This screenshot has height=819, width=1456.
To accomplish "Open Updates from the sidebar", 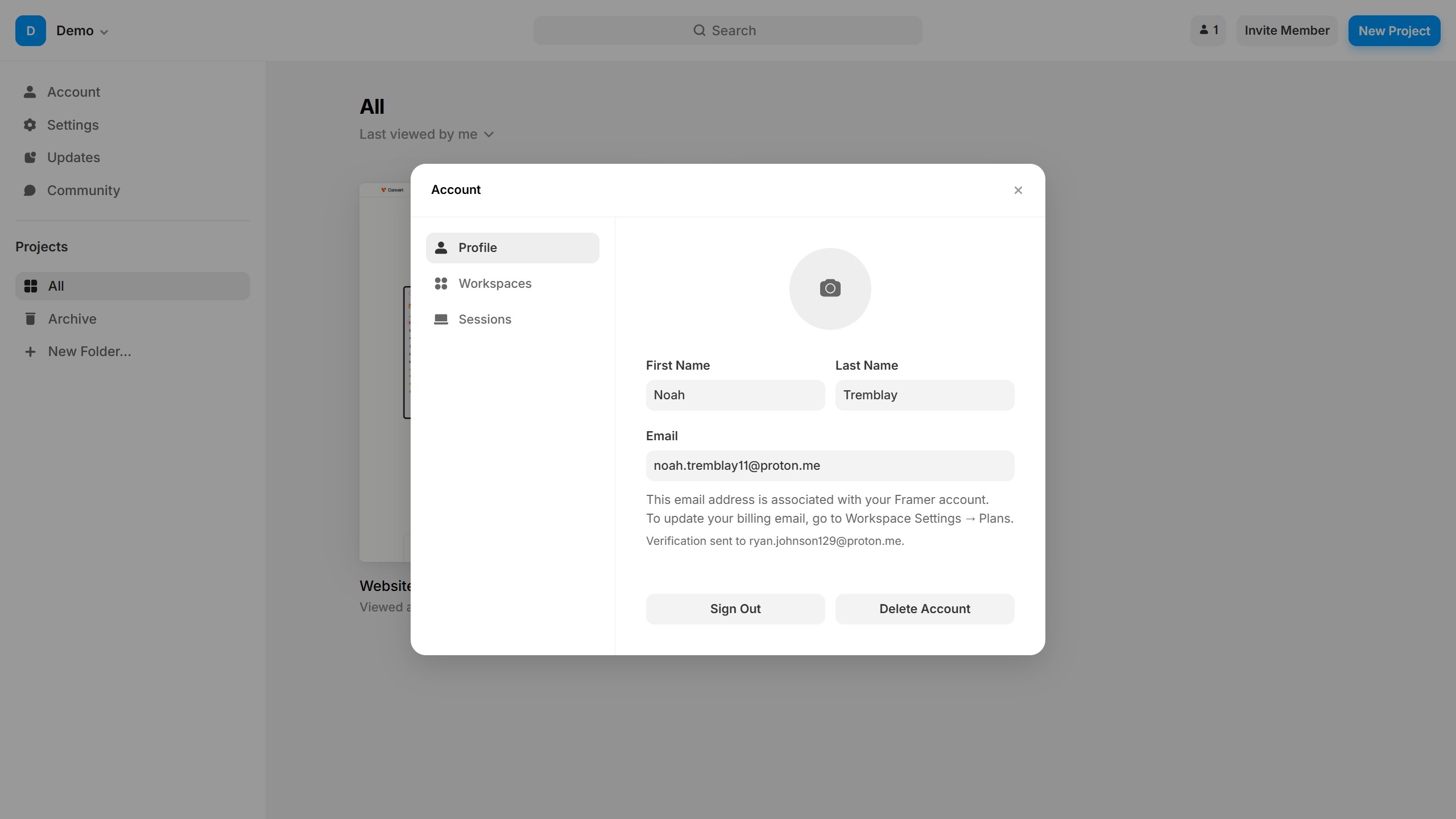I will click(x=73, y=158).
